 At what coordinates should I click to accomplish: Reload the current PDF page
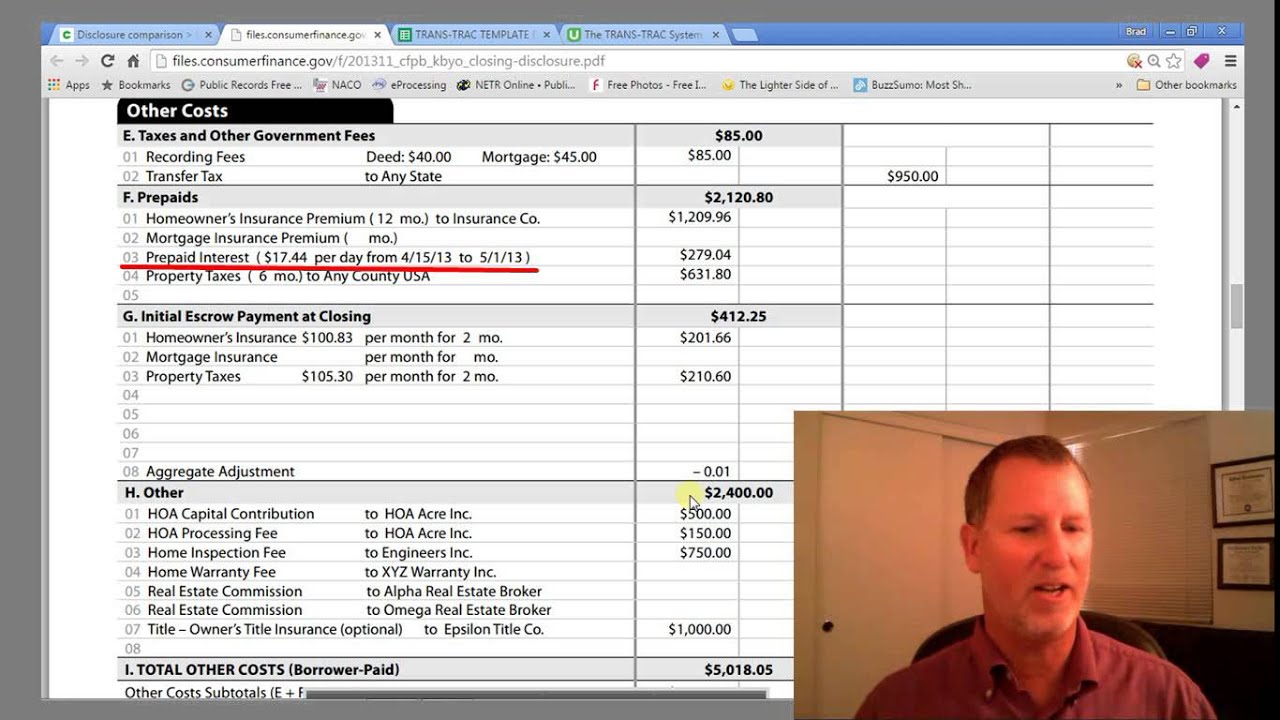pyautogui.click(x=108, y=61)
